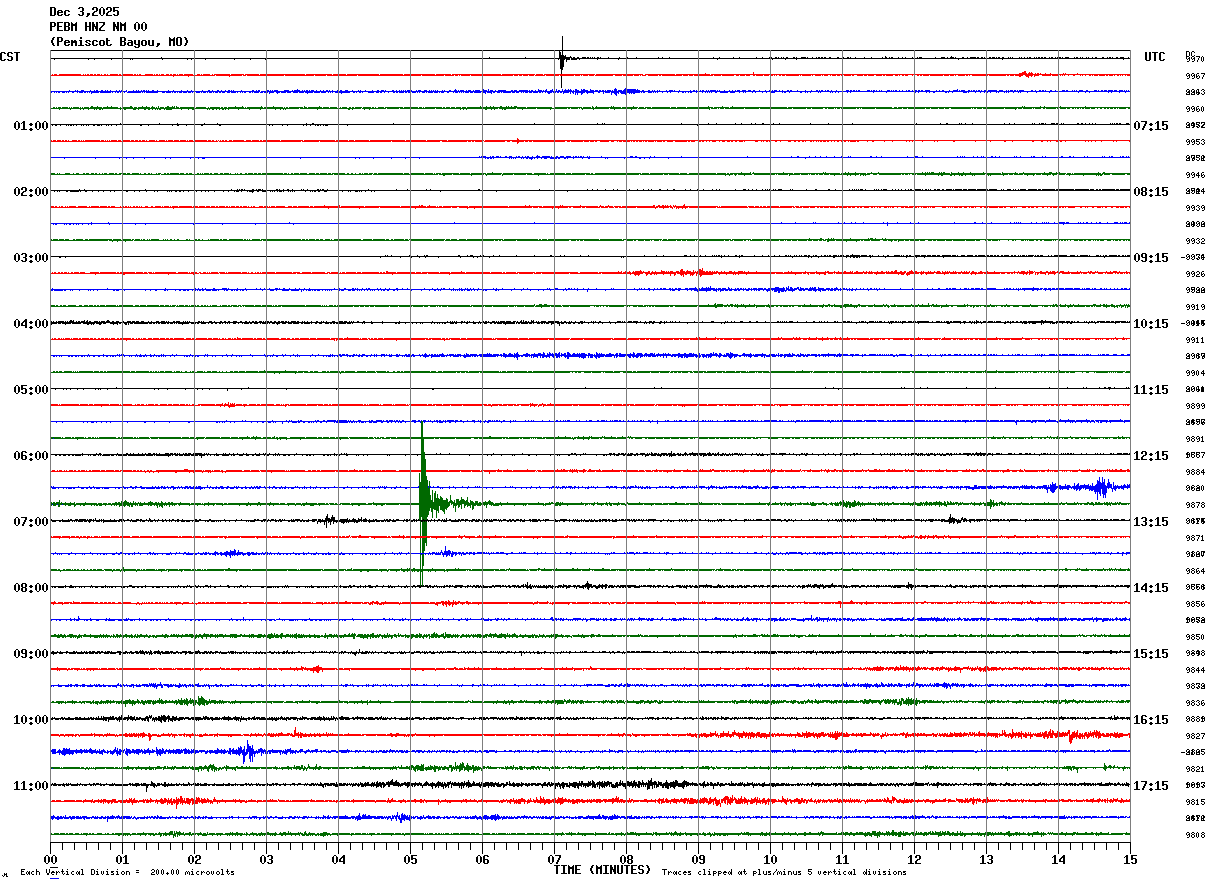Click the black spike on the top trace
The image size is (1210, 886).
pyautogui.click(x=562, y=60)
